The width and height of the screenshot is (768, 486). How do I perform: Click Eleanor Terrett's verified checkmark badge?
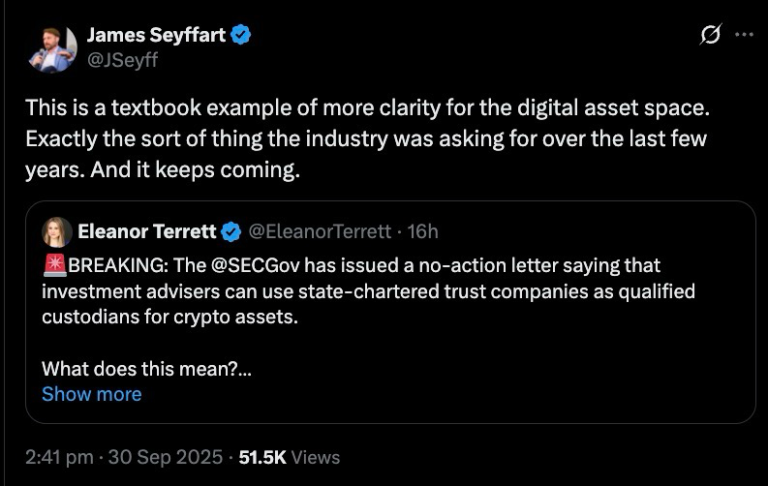pyautogui.click(x=231, y=232)
